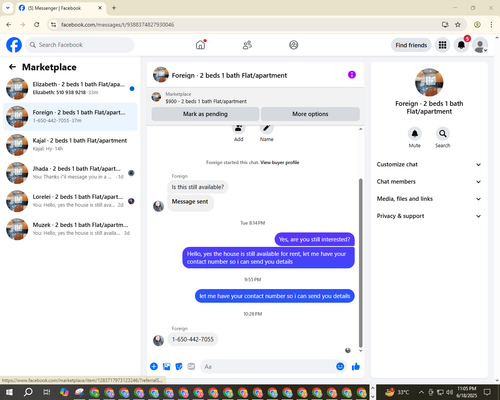Screen dimensions: 500x400
Task: Open the Windows notification center icon
Action: (x=487, y=392)
